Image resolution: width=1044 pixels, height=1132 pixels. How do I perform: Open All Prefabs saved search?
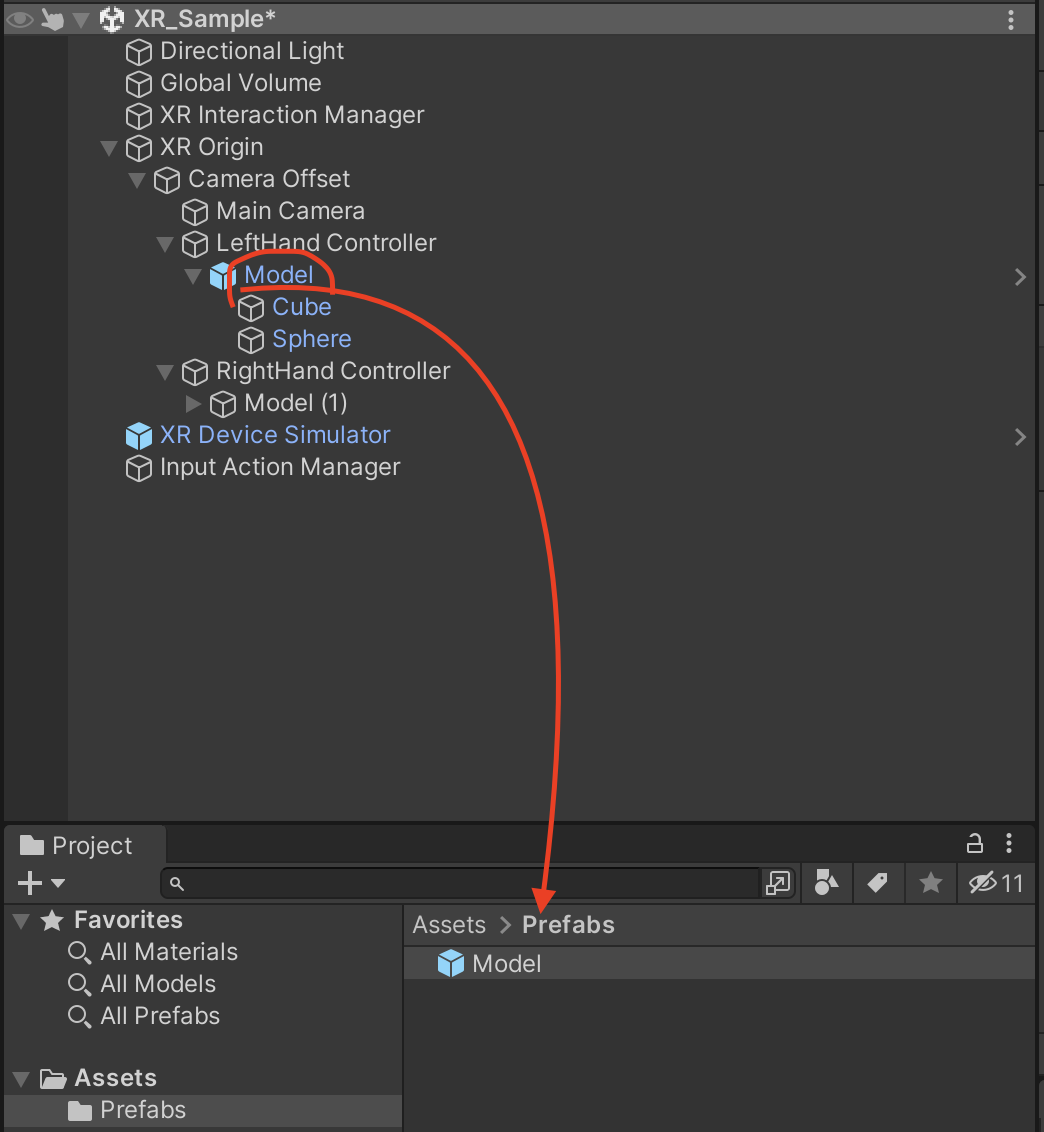tap(160, 1016)
